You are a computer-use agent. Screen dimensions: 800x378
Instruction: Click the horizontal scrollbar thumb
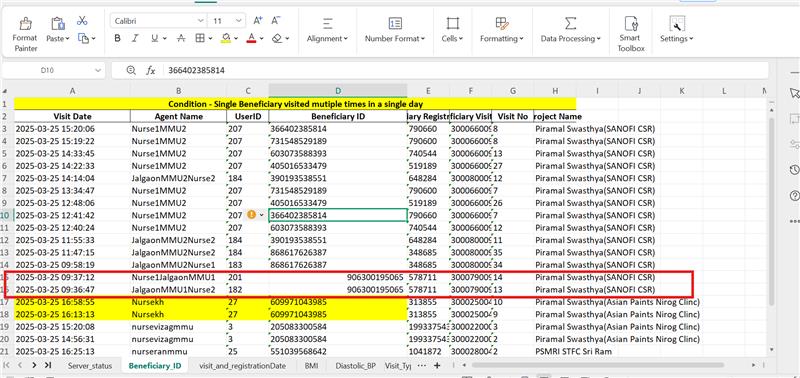pyautogui.click(x=598, y=365)
